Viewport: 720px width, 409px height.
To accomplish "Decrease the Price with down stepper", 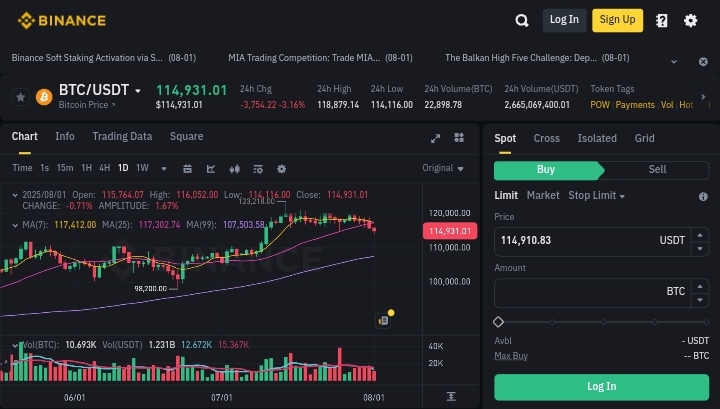I will click(x=700, y=249).
